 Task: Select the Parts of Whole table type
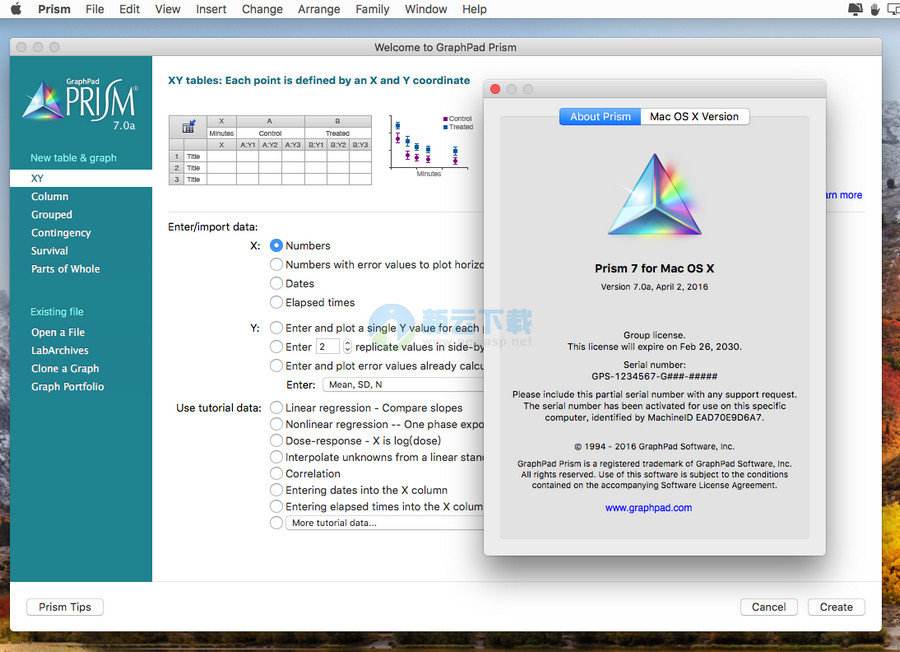pyautogui.click(x=65, y=269)
